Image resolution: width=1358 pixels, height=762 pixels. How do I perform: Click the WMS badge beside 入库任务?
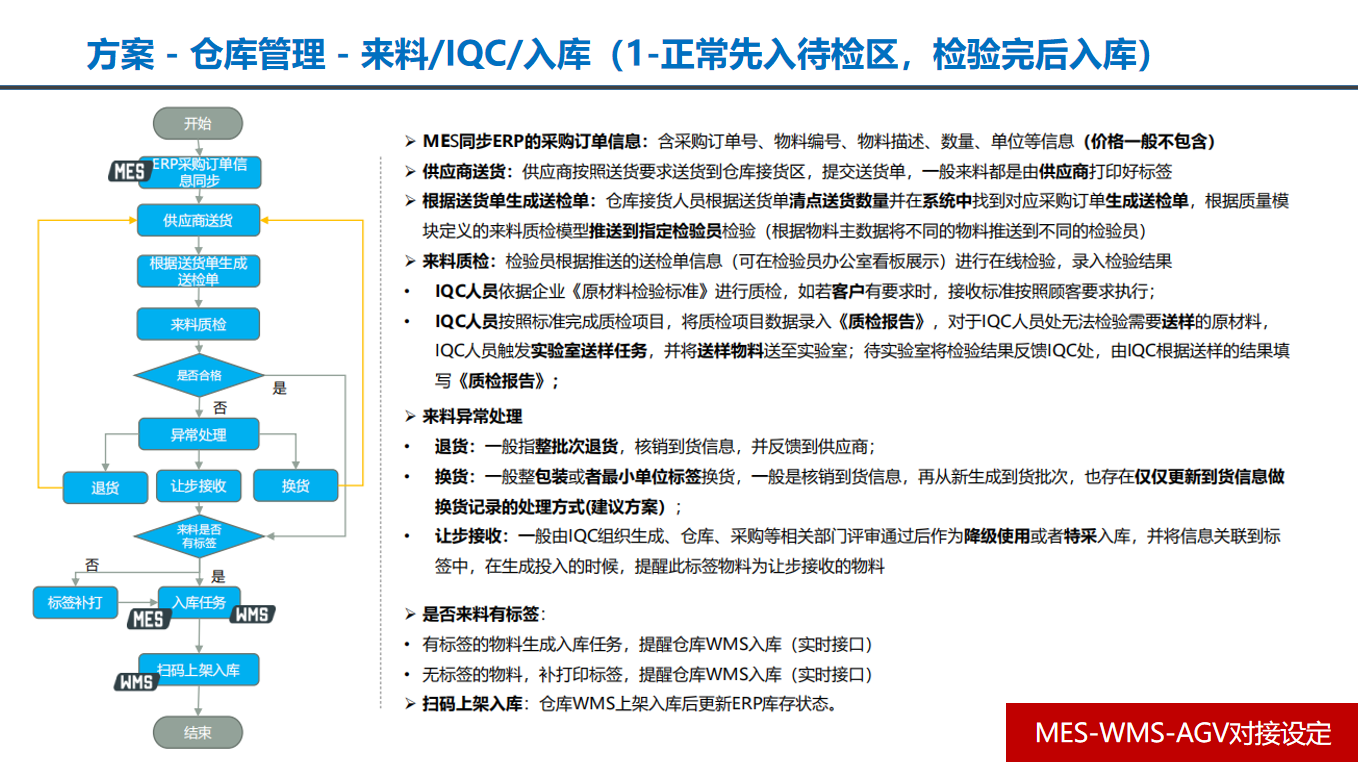[x=252, y=614]
